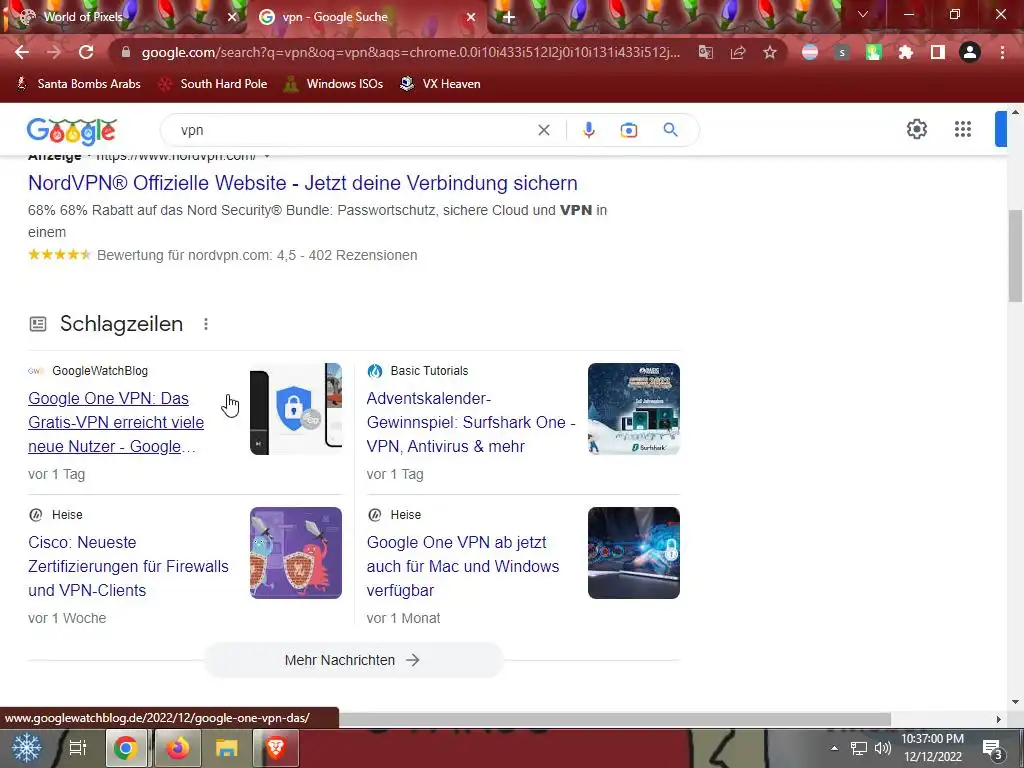1024x768 pixels.
Task: Click the Cisco cartoon shields thumbnail
Action: coord(296,552)
